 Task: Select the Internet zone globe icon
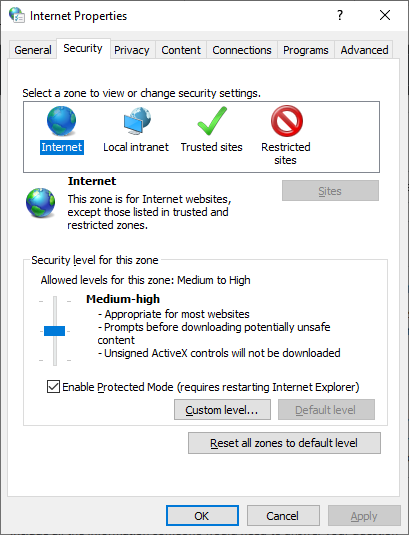tap(61, 121)
